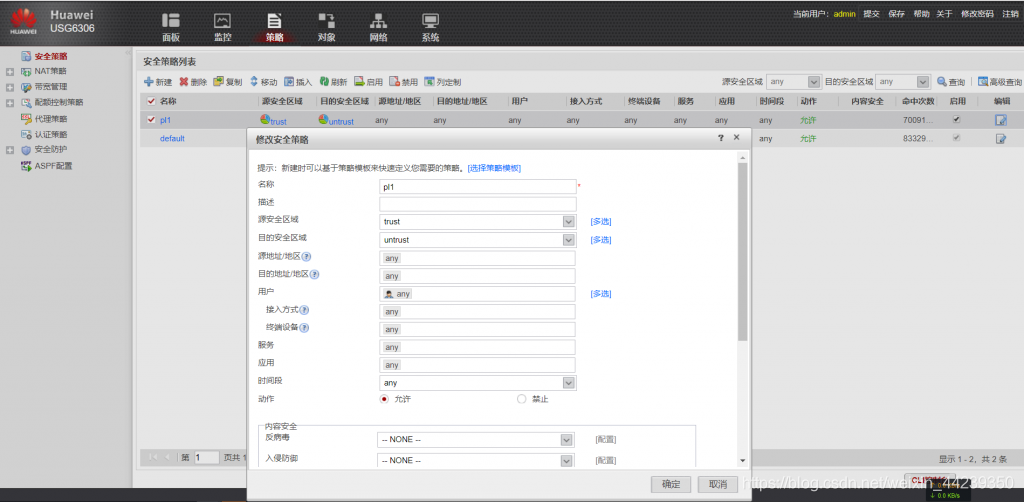Open the 网络 network tab
1024x502 pixels.
tap(379, 27)
